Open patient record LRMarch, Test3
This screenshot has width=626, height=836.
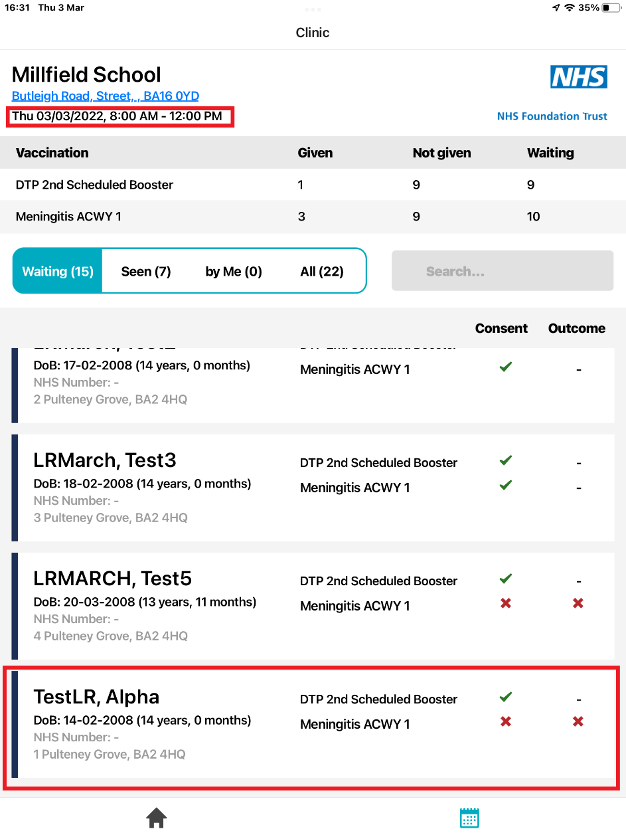click(104, 460)
